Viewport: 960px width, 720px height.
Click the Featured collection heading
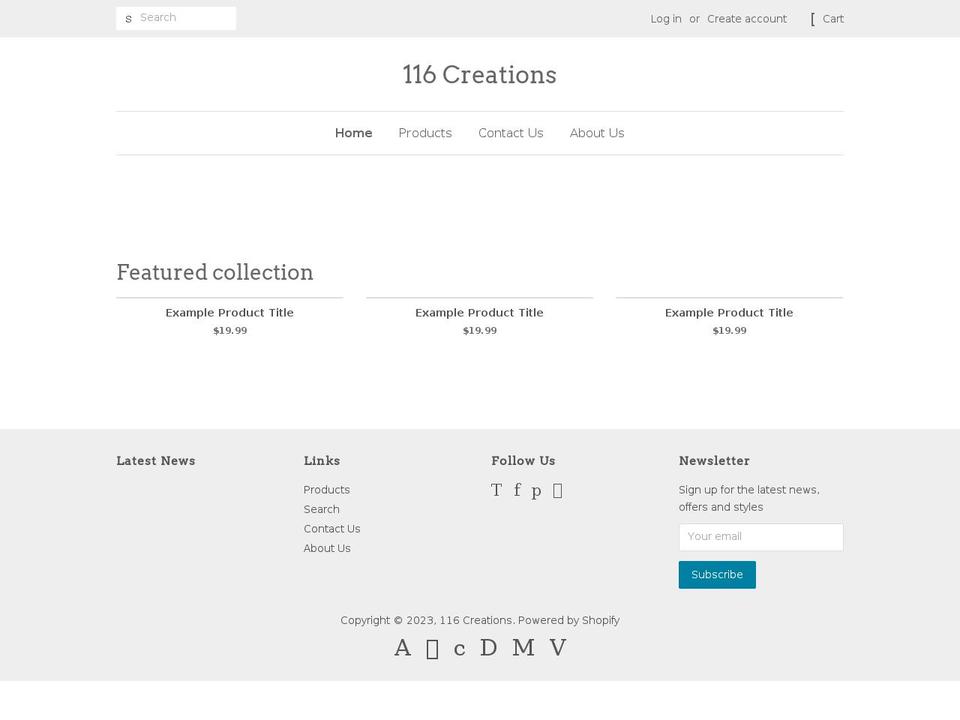click(215, 272)
